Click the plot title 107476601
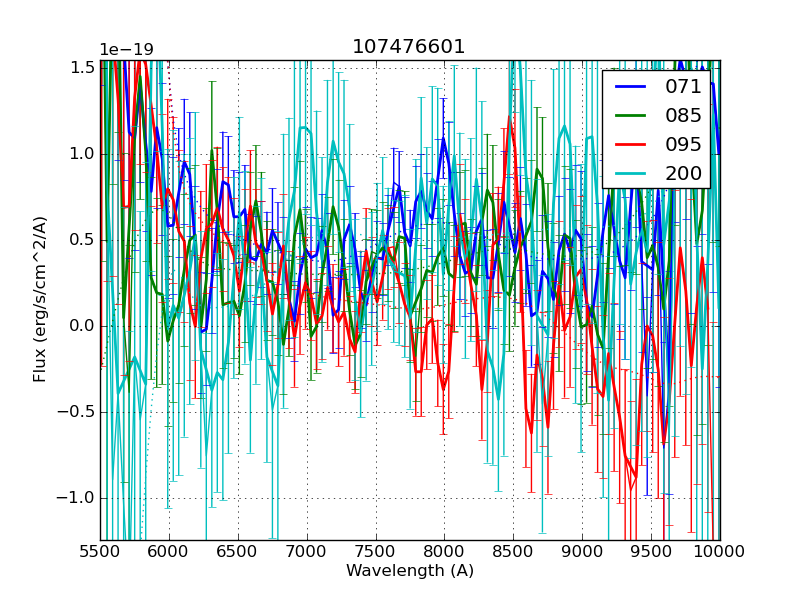This screenshot has width=800, height=600. coord(409,47)
